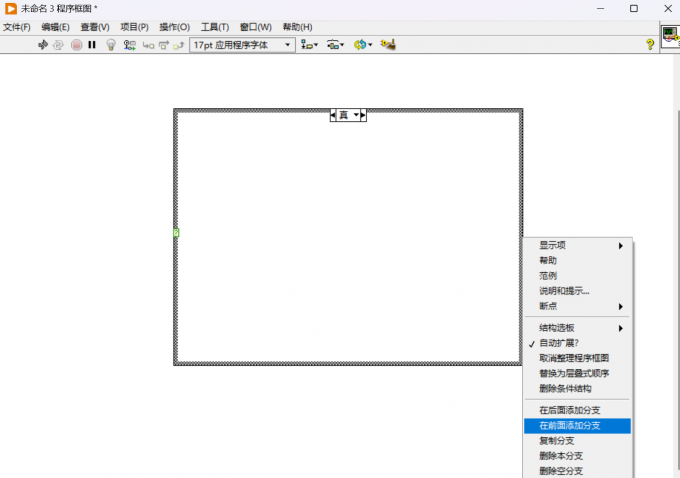Select 删除条件结构 menu entry

pyautogui.click(x=577, y=389)
